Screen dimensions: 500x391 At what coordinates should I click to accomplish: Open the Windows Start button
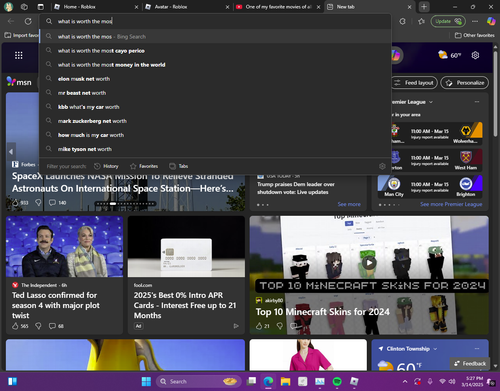pyautogui.click(x=146, y=381)
